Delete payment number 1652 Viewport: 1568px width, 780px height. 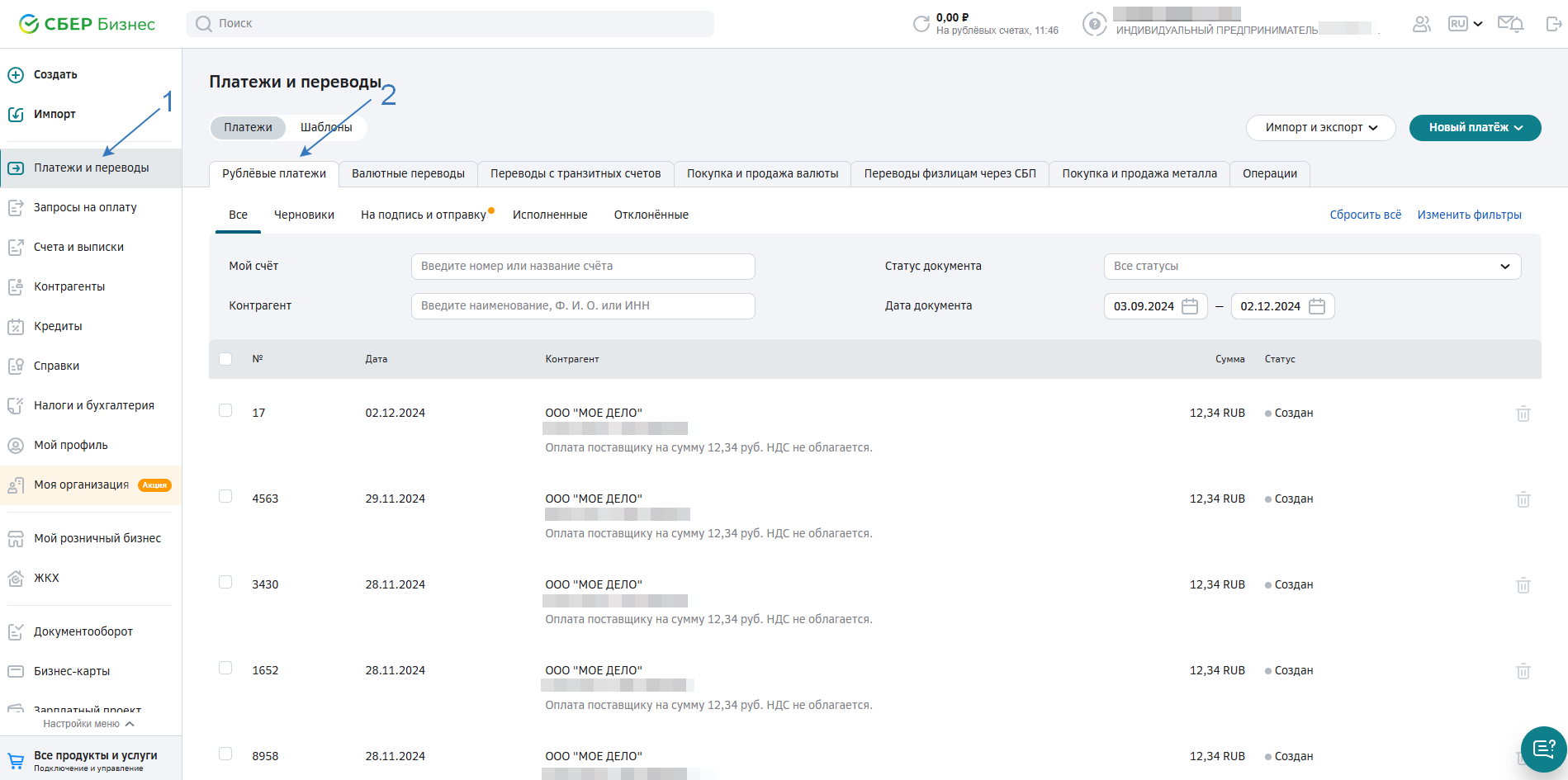pos(1523,671)
